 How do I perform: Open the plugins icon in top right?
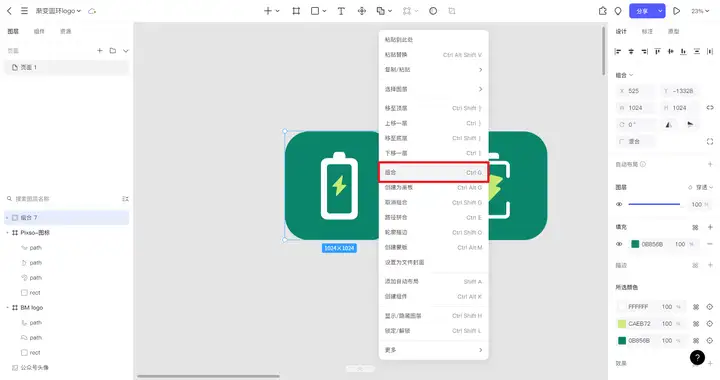click(x=602, y=11)
